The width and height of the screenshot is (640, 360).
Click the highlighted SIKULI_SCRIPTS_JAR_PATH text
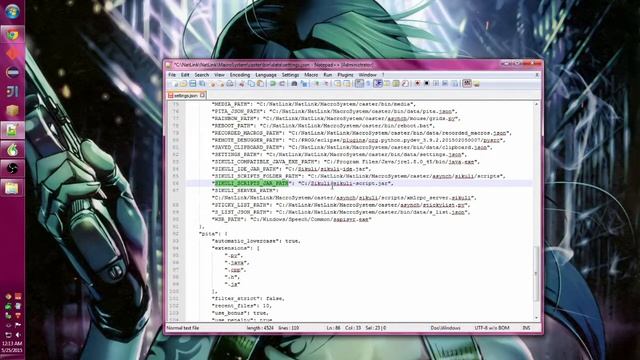pos(252,183)
